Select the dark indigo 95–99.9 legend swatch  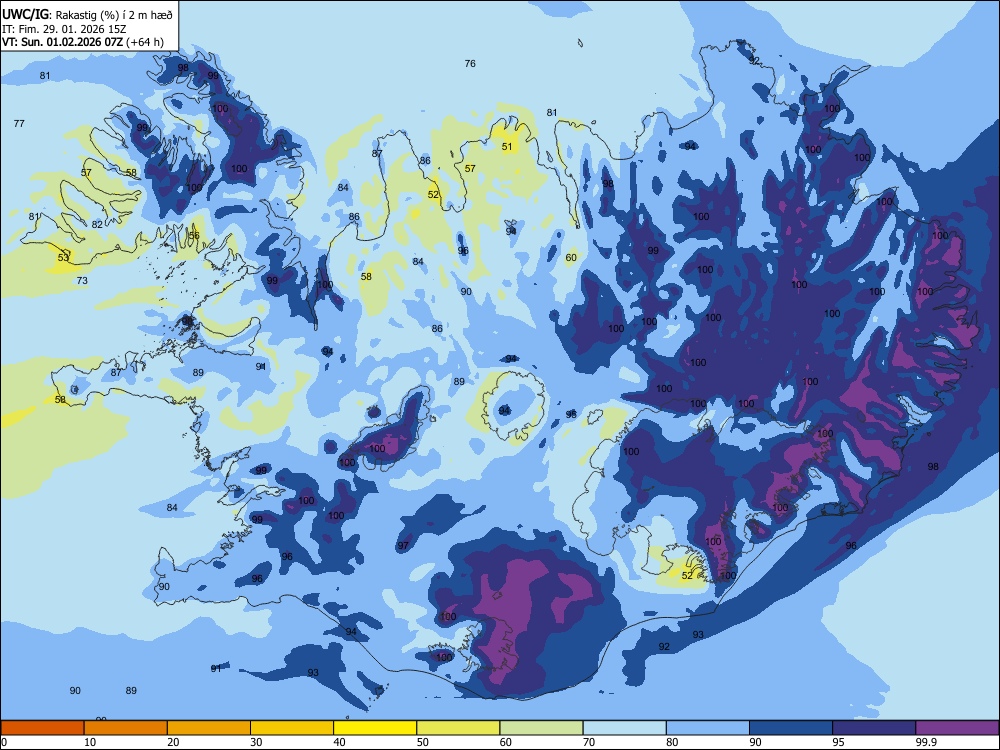point(874,728)
